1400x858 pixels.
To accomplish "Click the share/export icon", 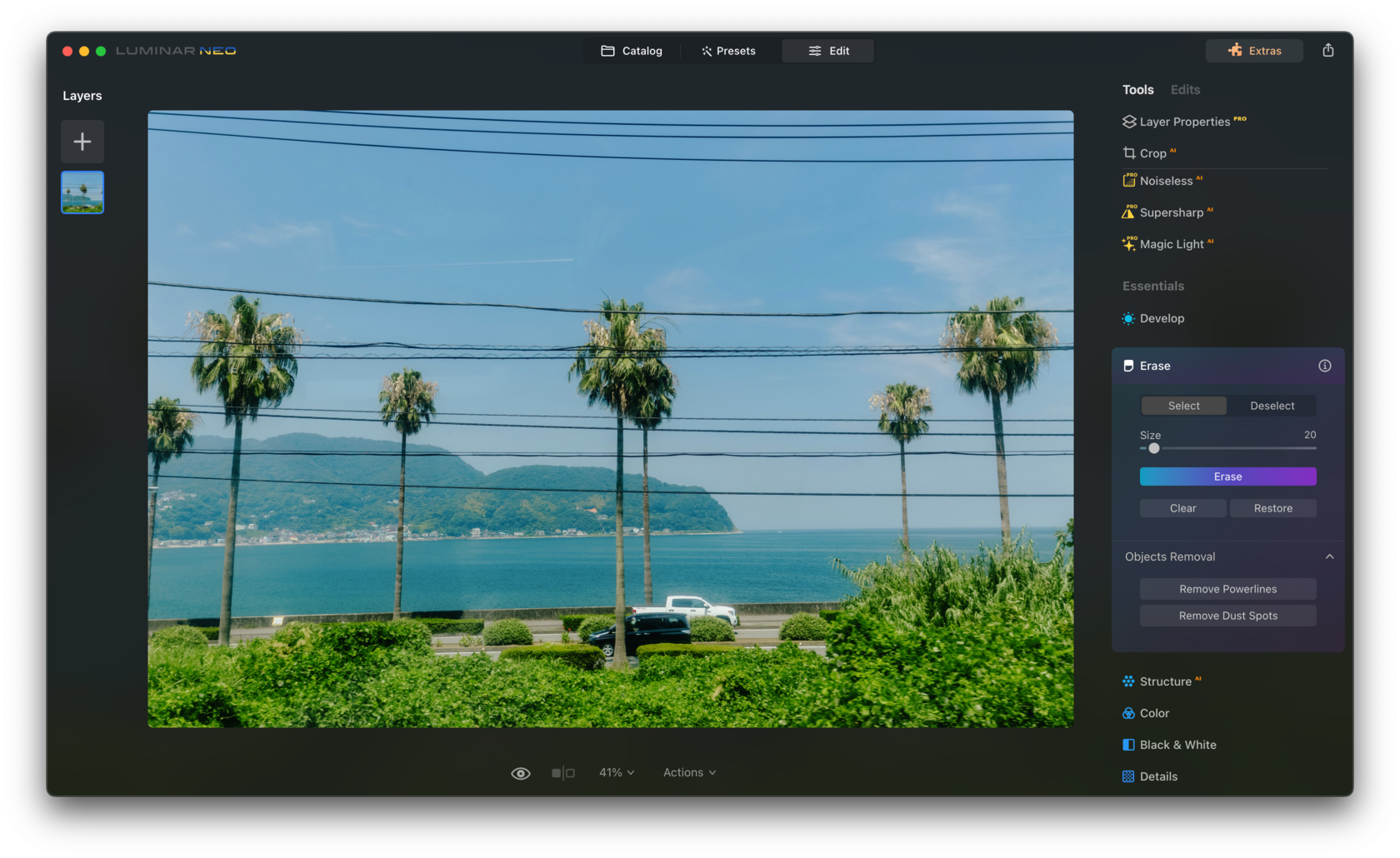I will pos(1328,50).
